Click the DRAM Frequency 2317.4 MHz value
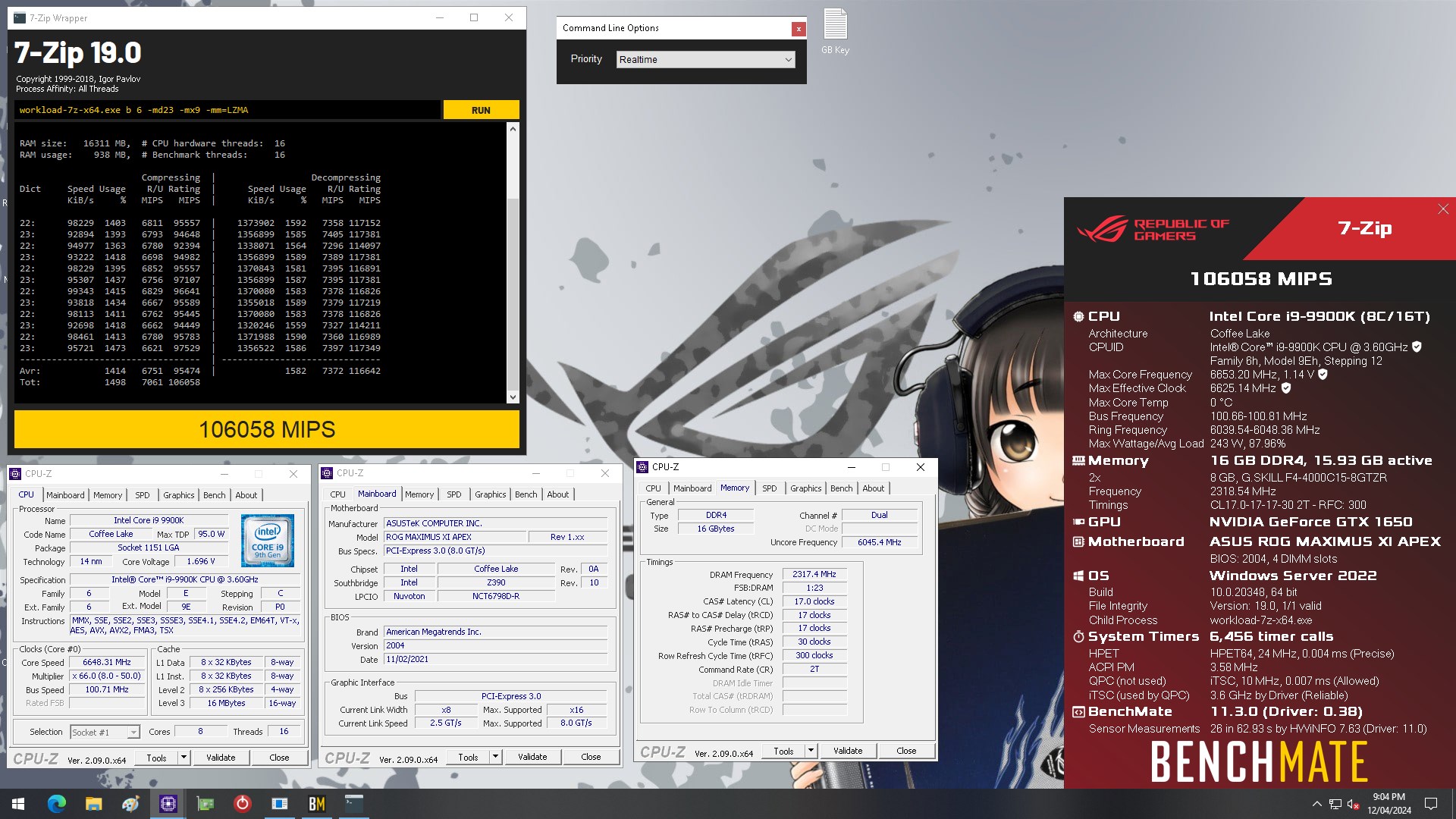The width and height of the screenshot is (1456, 819). point(814,575)
